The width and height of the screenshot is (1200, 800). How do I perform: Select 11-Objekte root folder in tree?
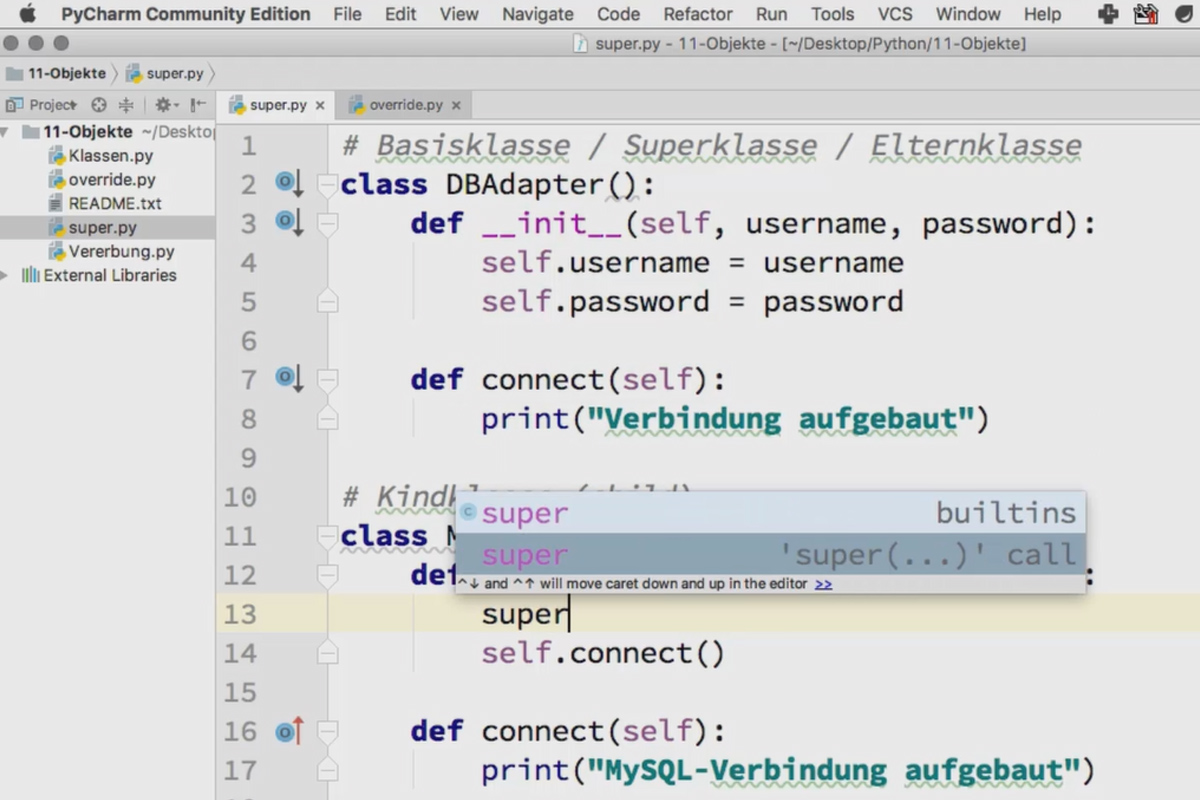(x=88, y=132)
